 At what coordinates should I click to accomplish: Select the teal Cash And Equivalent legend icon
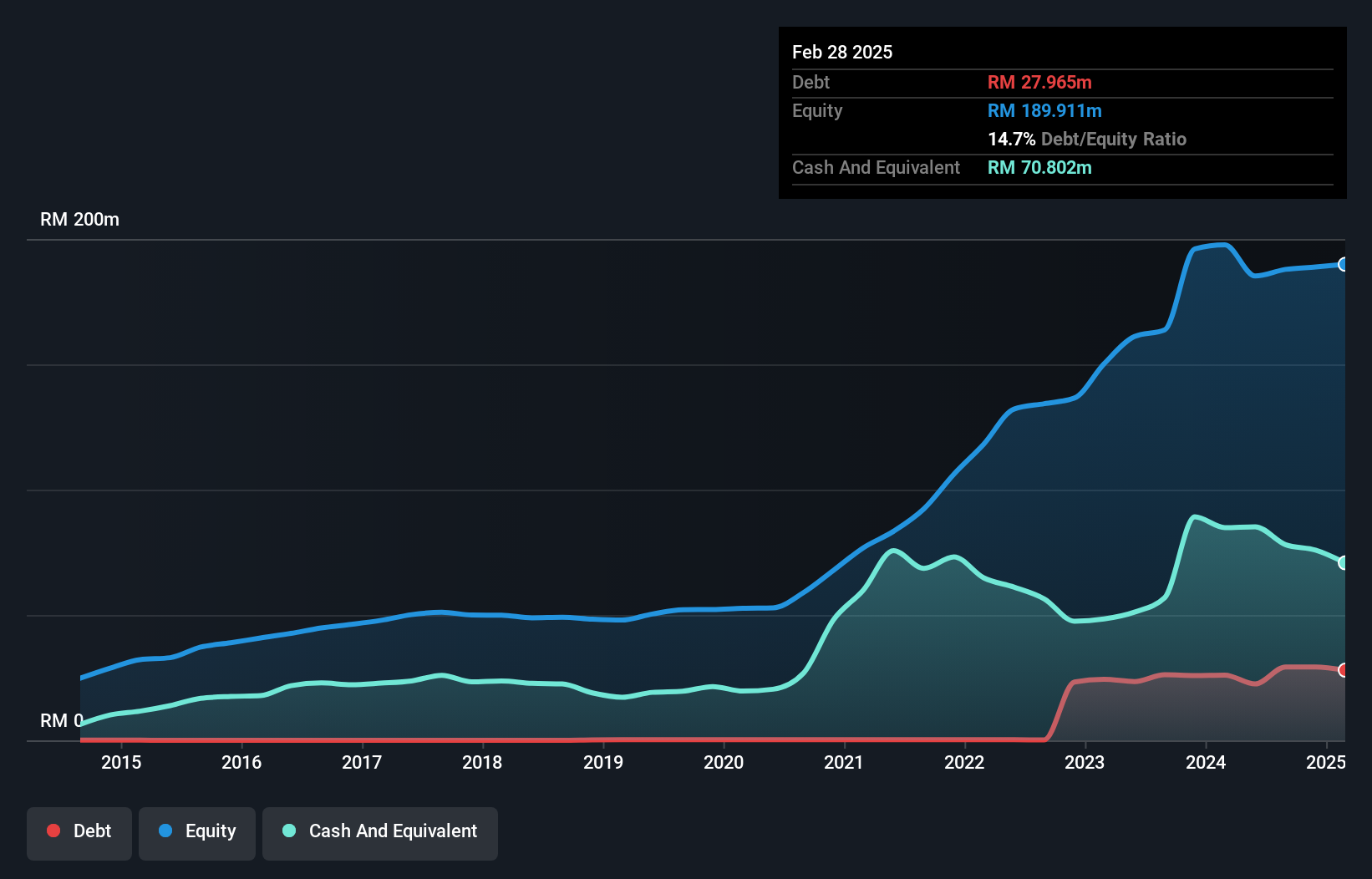pos(287,831)
